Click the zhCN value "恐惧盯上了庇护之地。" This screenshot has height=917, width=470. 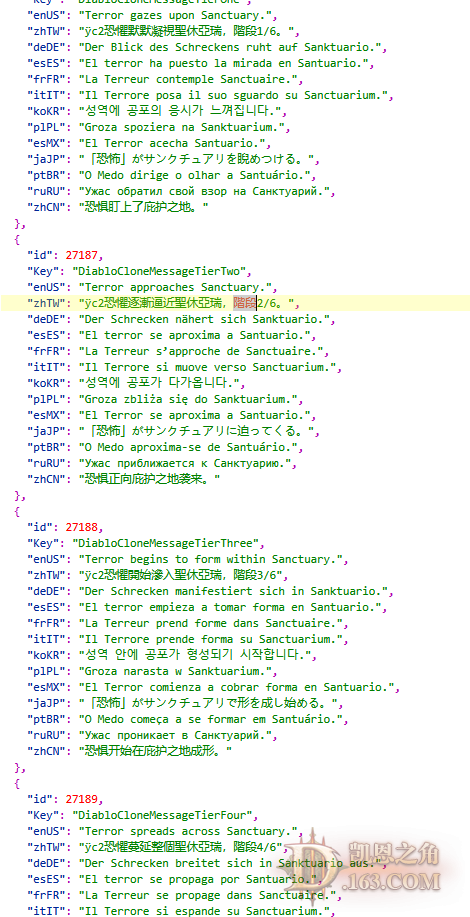[144, 207]
